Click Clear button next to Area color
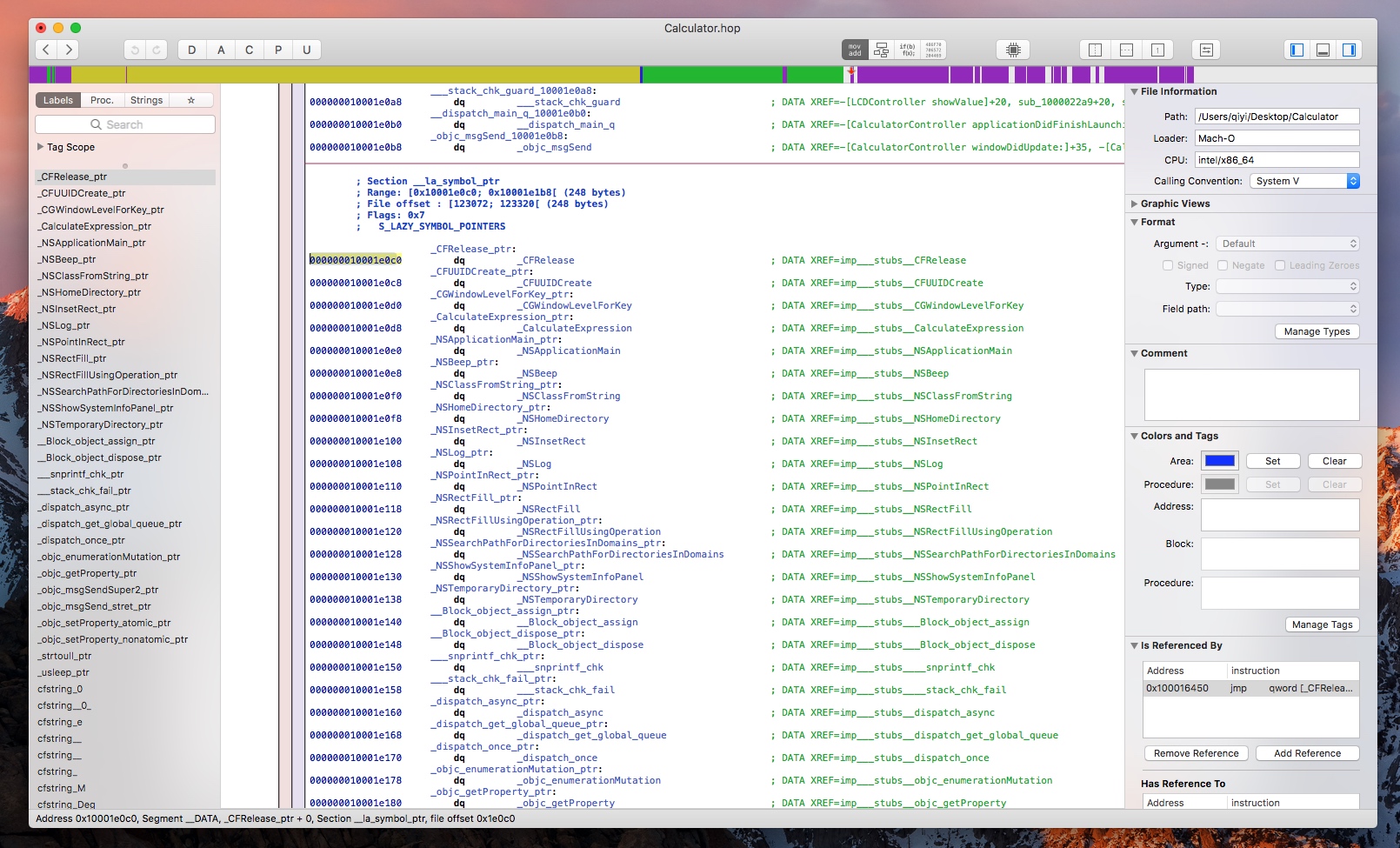The image size is (1400, 848). 1335,461
